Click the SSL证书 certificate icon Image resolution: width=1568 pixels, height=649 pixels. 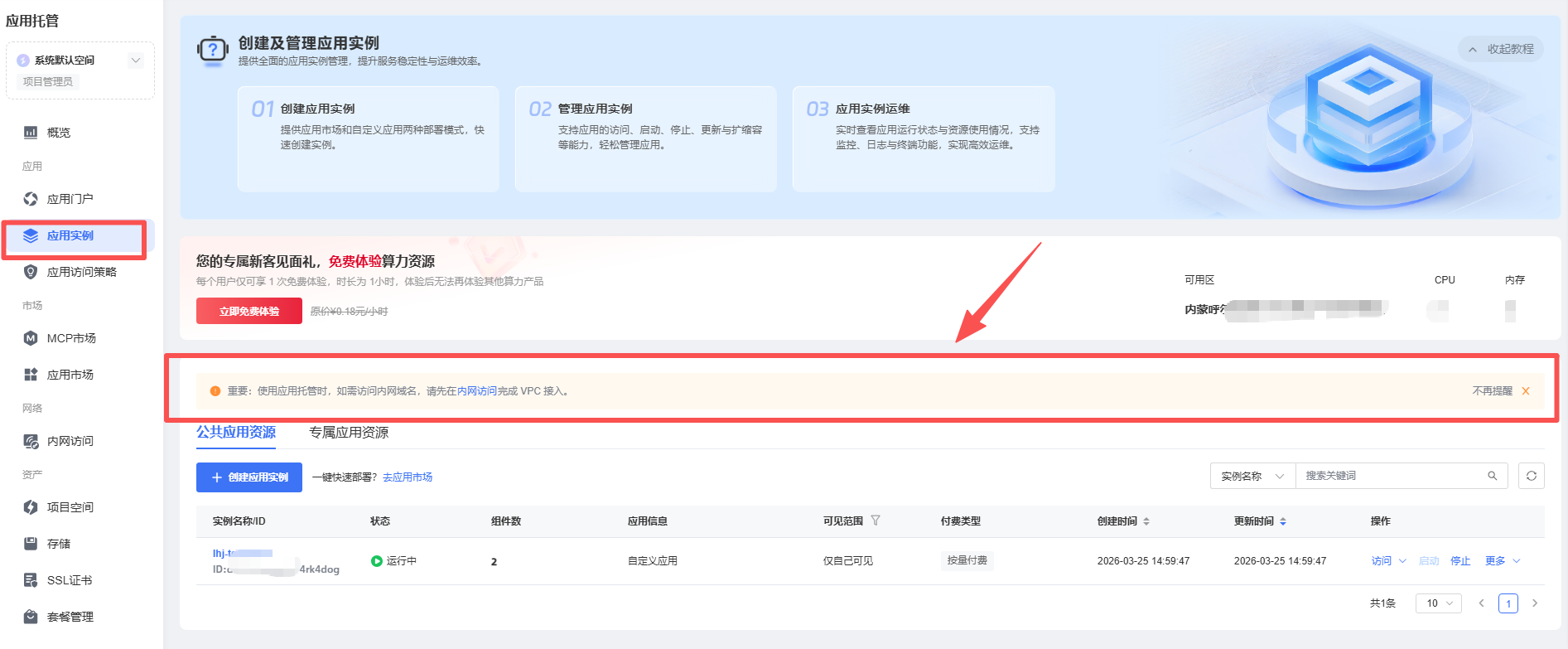coord(31,580)
